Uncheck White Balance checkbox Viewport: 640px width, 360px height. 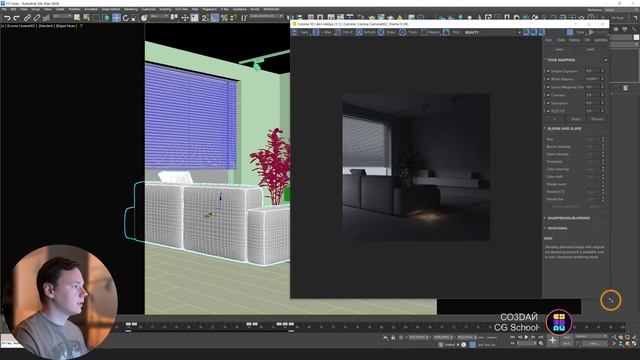coord(548,79)
